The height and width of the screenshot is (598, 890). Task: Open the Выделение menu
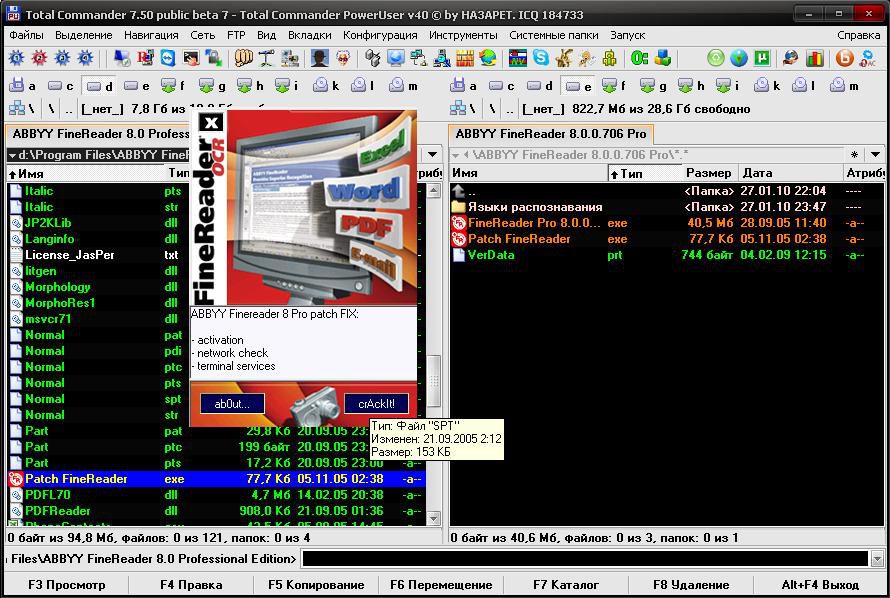pos(83,35)
